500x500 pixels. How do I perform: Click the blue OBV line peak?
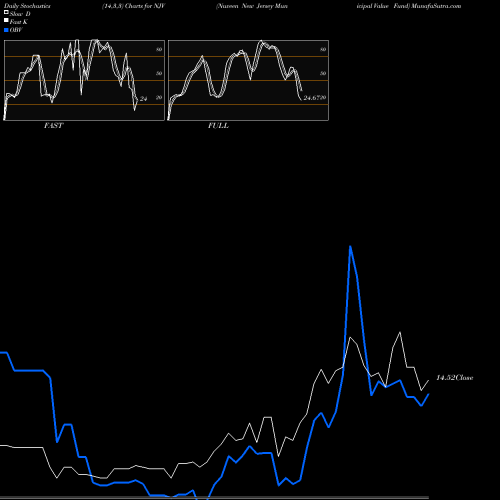[350, 247]
